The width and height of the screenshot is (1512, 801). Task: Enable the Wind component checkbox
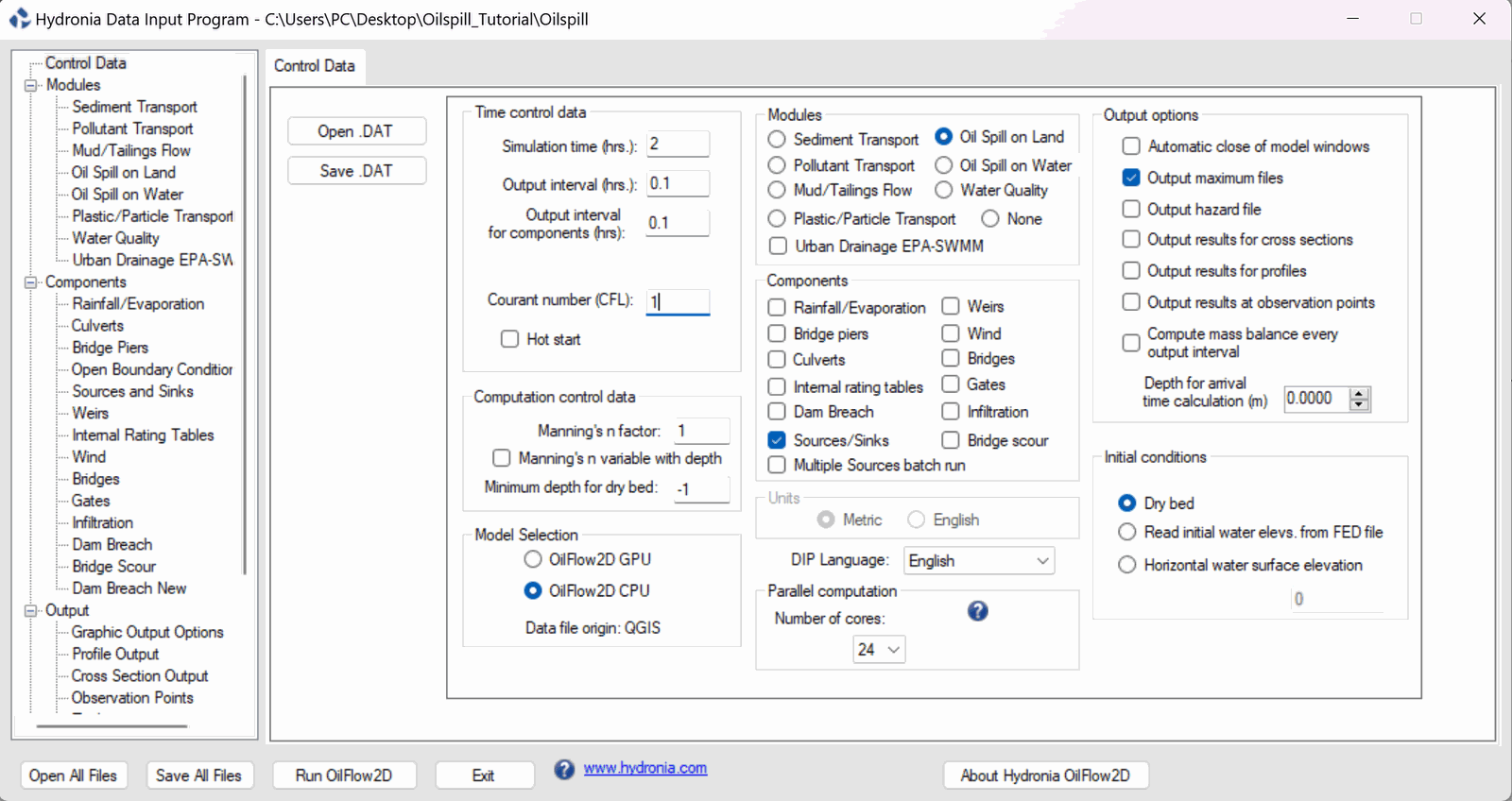pos(951,333)
